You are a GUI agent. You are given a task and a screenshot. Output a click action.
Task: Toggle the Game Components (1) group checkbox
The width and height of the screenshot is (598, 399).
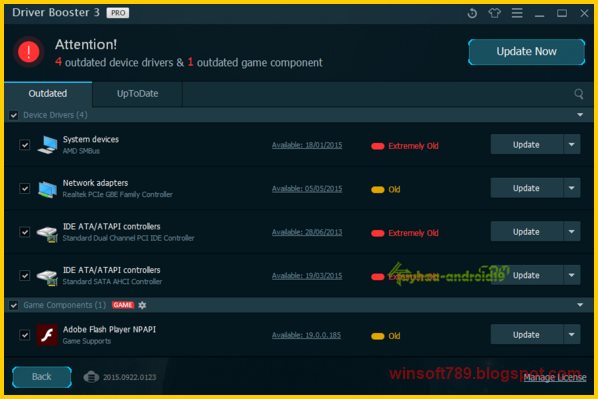[14, 305]
